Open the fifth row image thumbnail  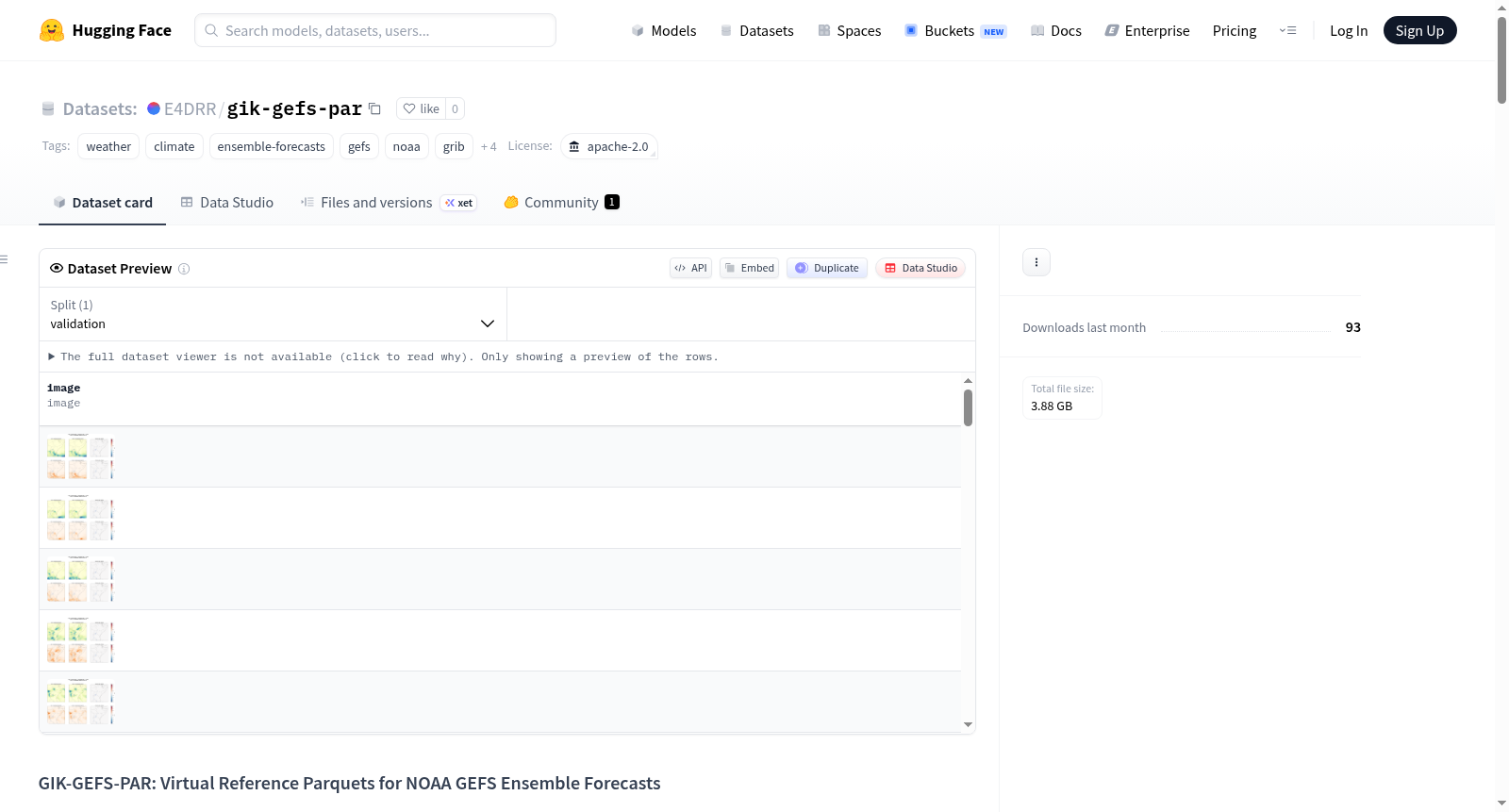tap(80, 702)
